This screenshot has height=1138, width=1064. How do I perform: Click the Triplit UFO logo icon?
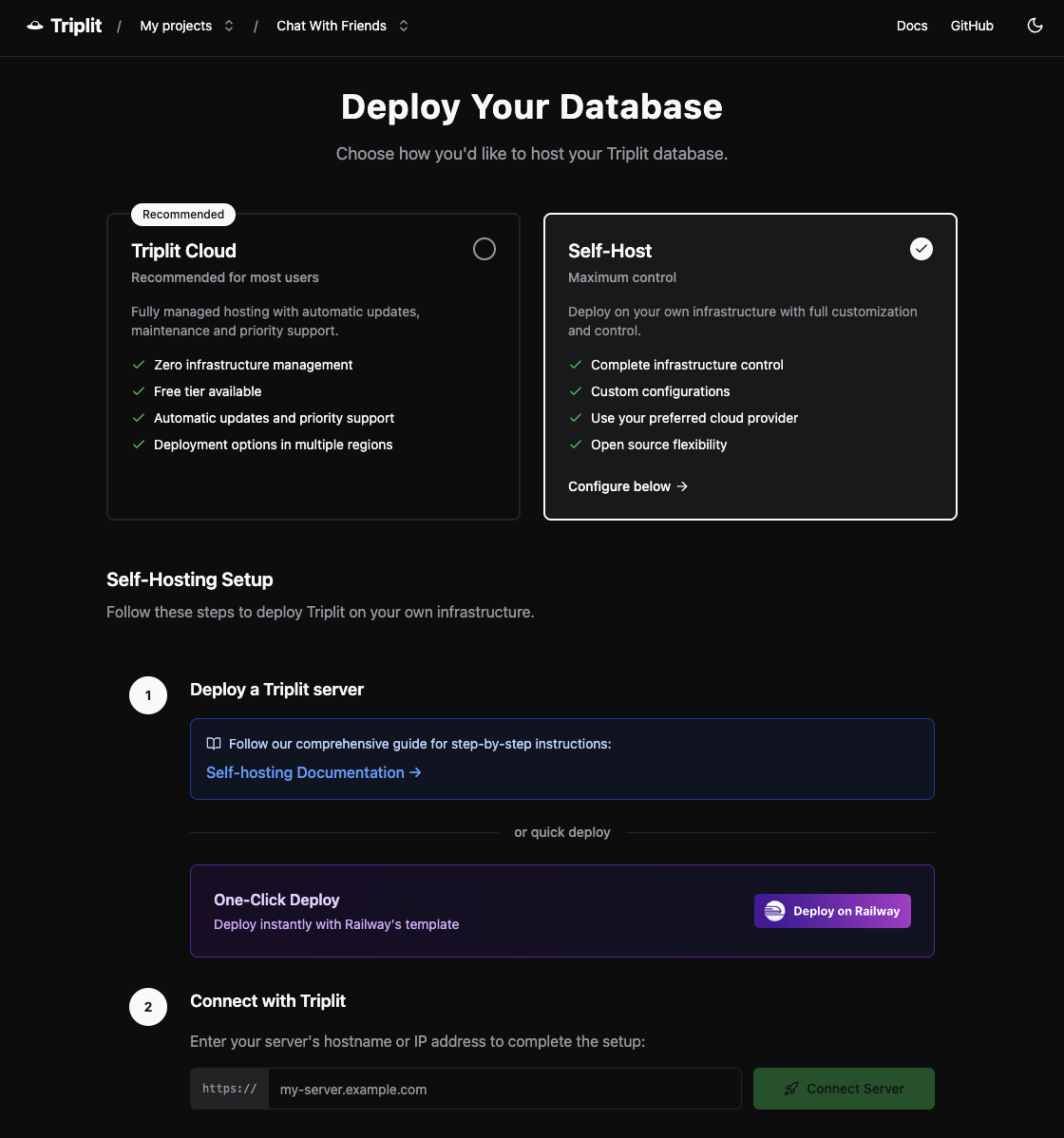(x=35, y=27)
